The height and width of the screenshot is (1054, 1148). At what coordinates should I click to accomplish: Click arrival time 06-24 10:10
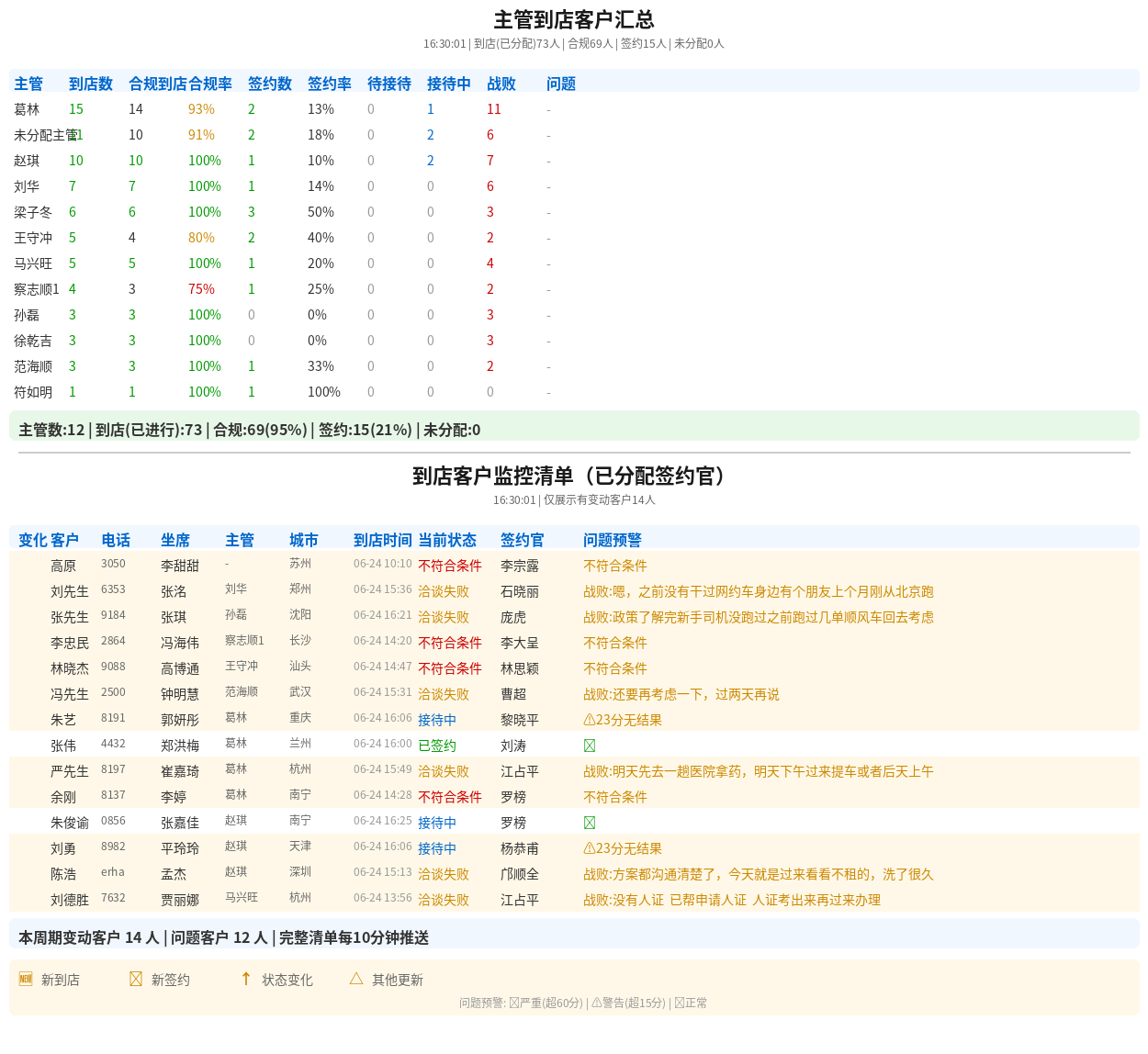click(x=383, y=564)
